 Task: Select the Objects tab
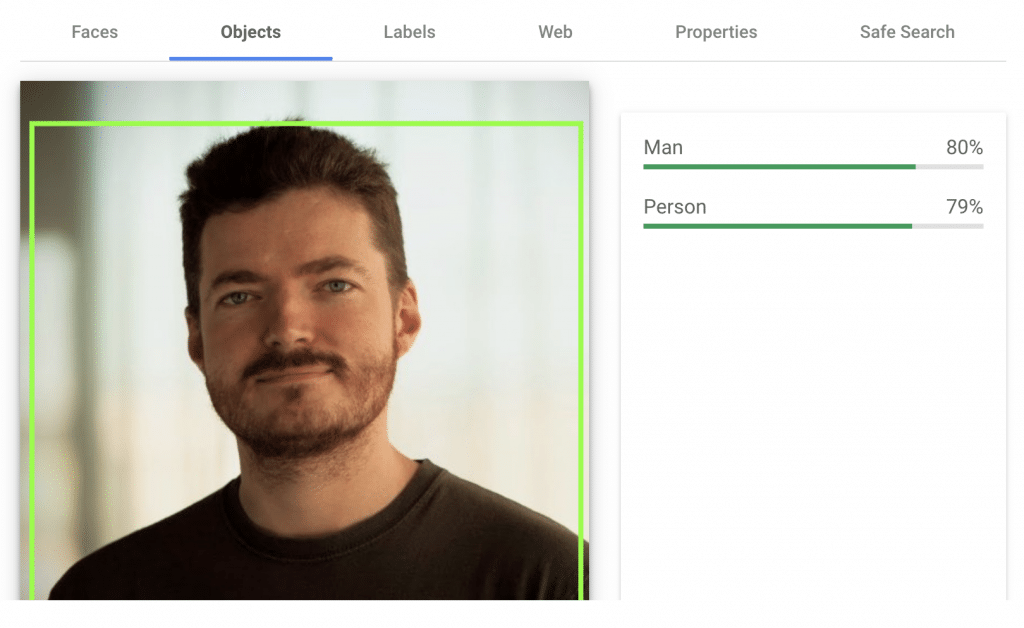[x=250, y=32]
